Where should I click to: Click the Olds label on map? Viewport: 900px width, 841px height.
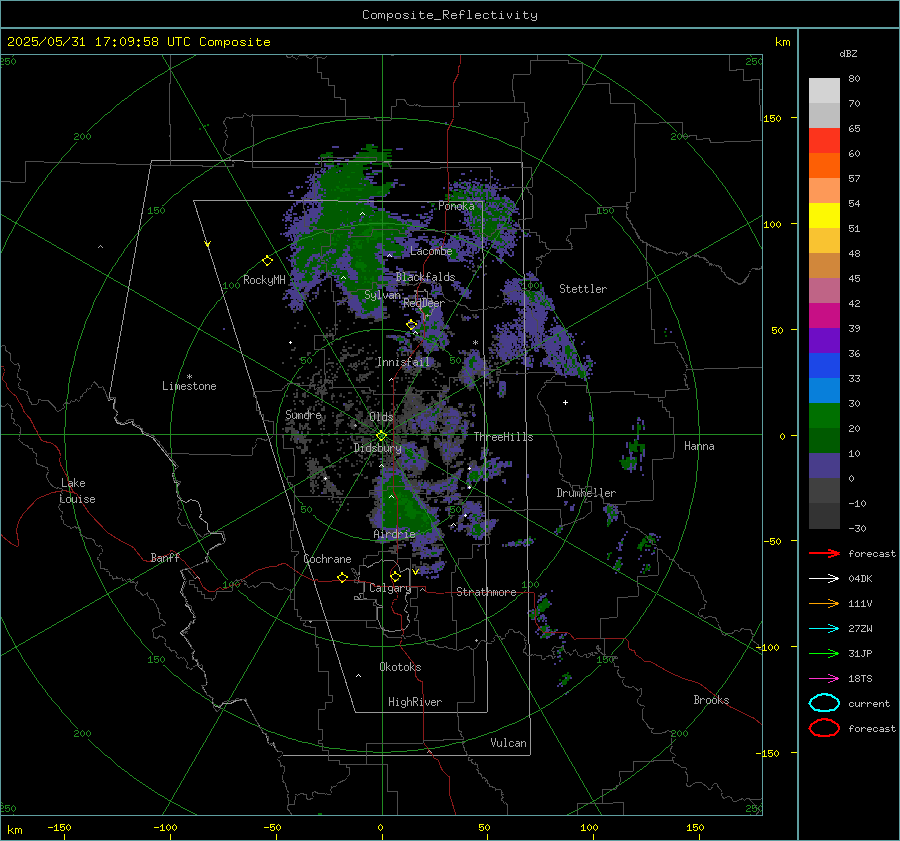click(381, 417)
